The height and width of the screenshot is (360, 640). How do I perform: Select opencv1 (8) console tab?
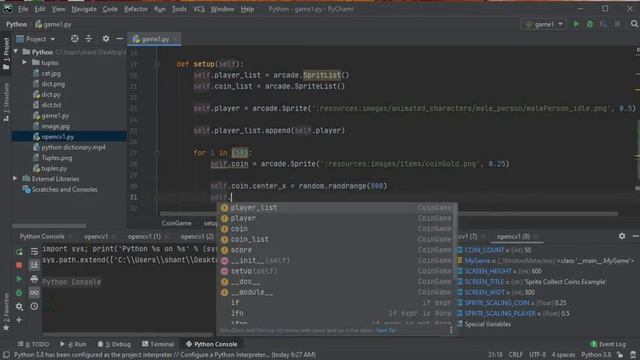[513, 236]
